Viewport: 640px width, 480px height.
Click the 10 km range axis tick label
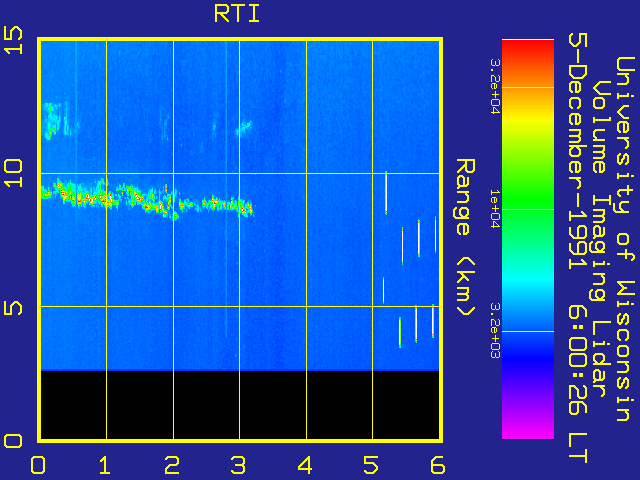13,173
